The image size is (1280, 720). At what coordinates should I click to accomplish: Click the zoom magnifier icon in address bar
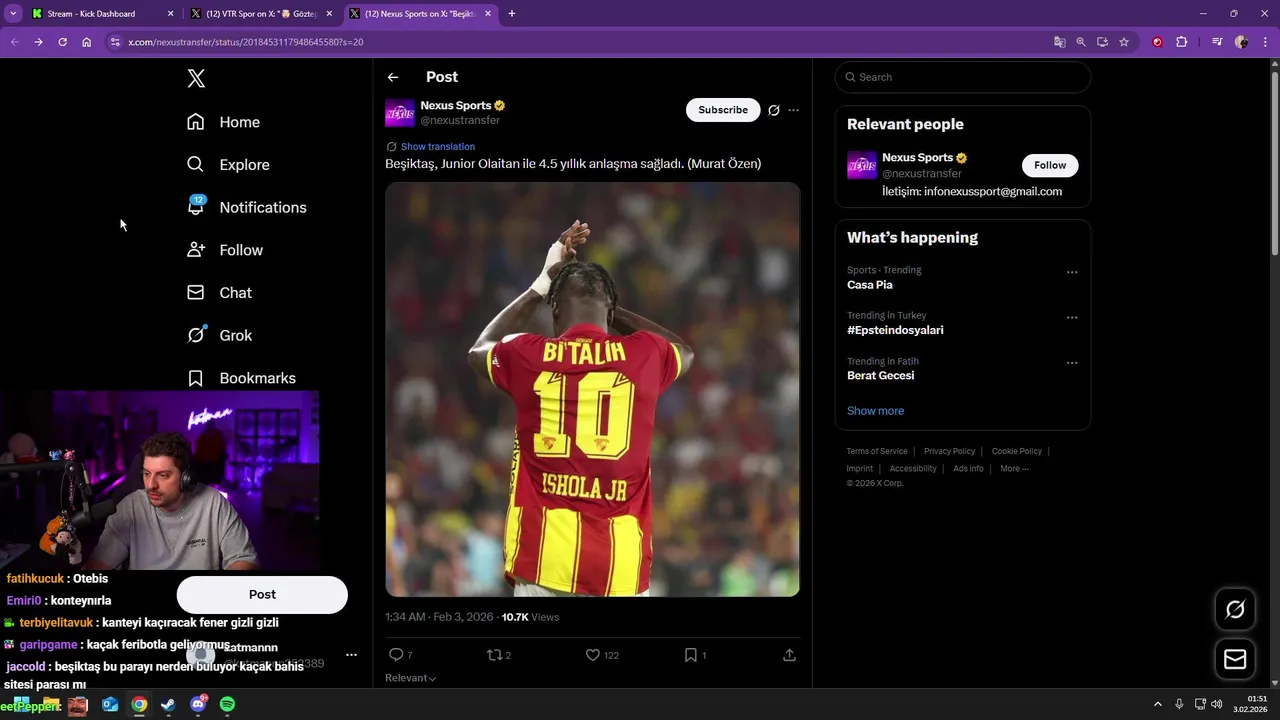tap(1081, 42)
